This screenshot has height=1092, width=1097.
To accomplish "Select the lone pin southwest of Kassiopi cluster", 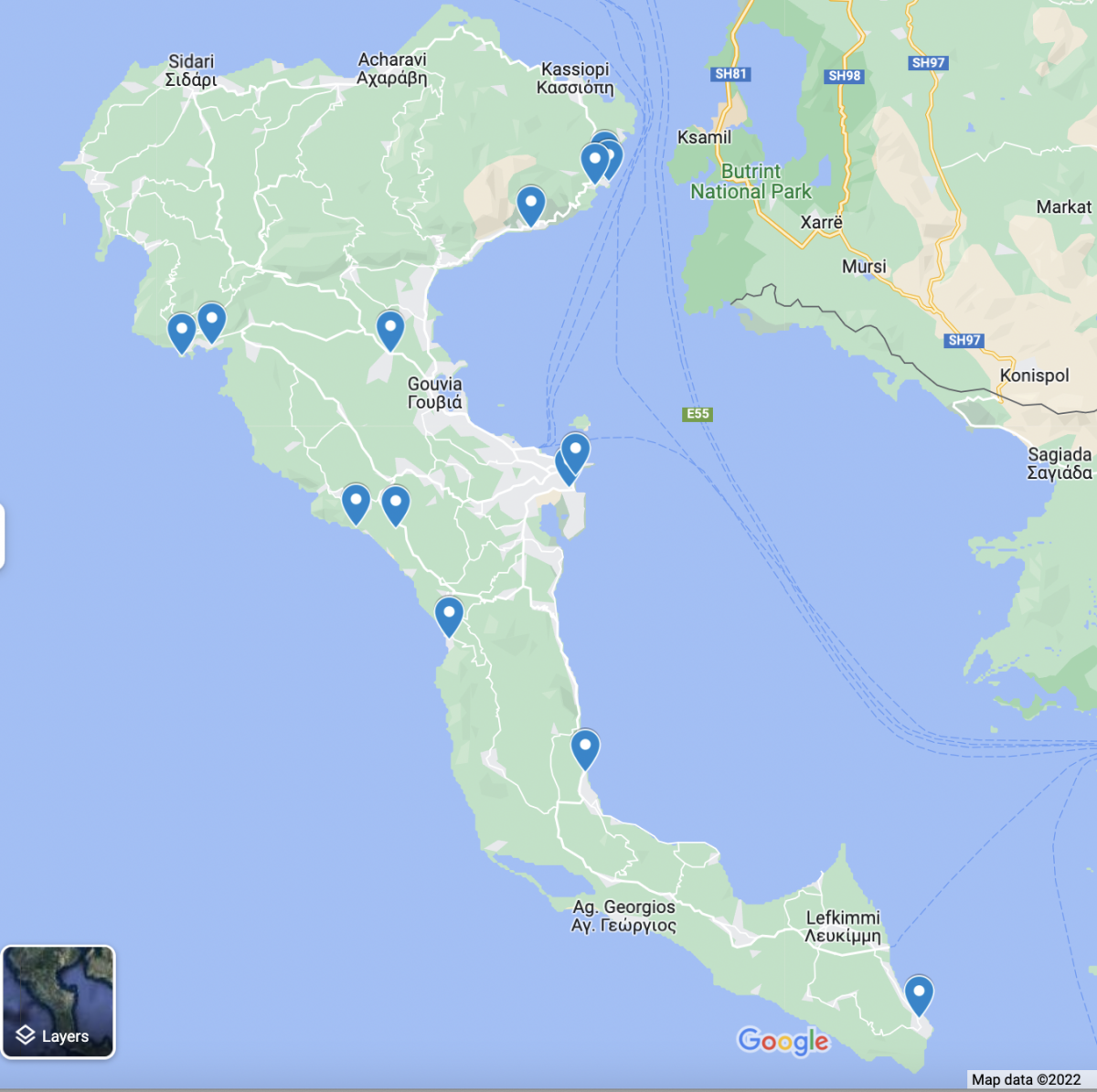I will (x=531, y=206).
